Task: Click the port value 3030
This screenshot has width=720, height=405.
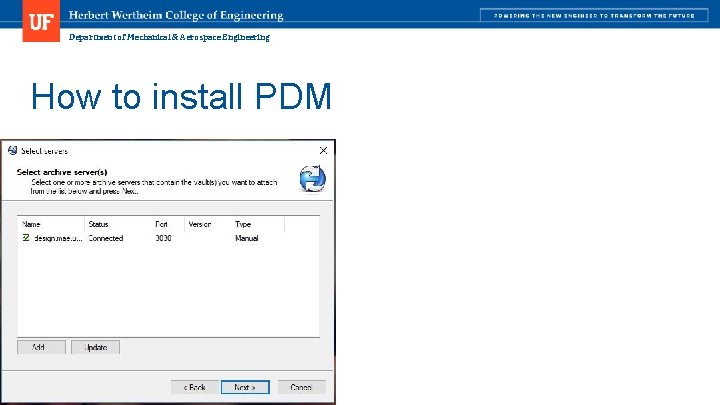Action: pos(163,238)
